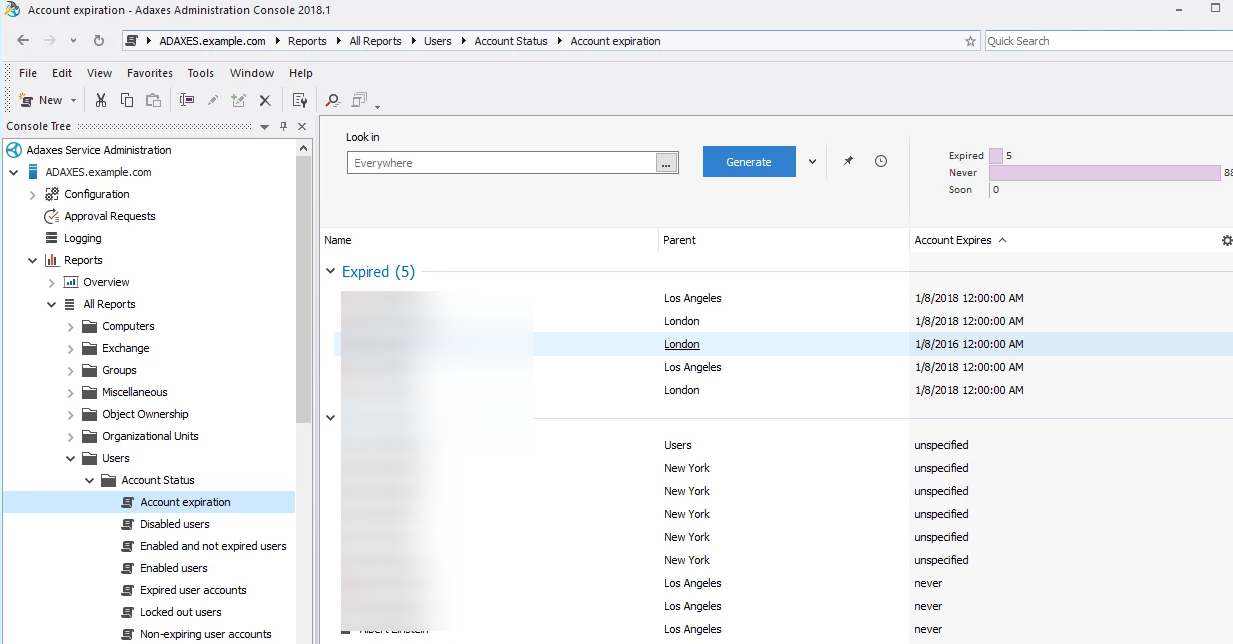1233x644 pixels.
Task: Open column settings gear icon
Action: coord(1227,240)
